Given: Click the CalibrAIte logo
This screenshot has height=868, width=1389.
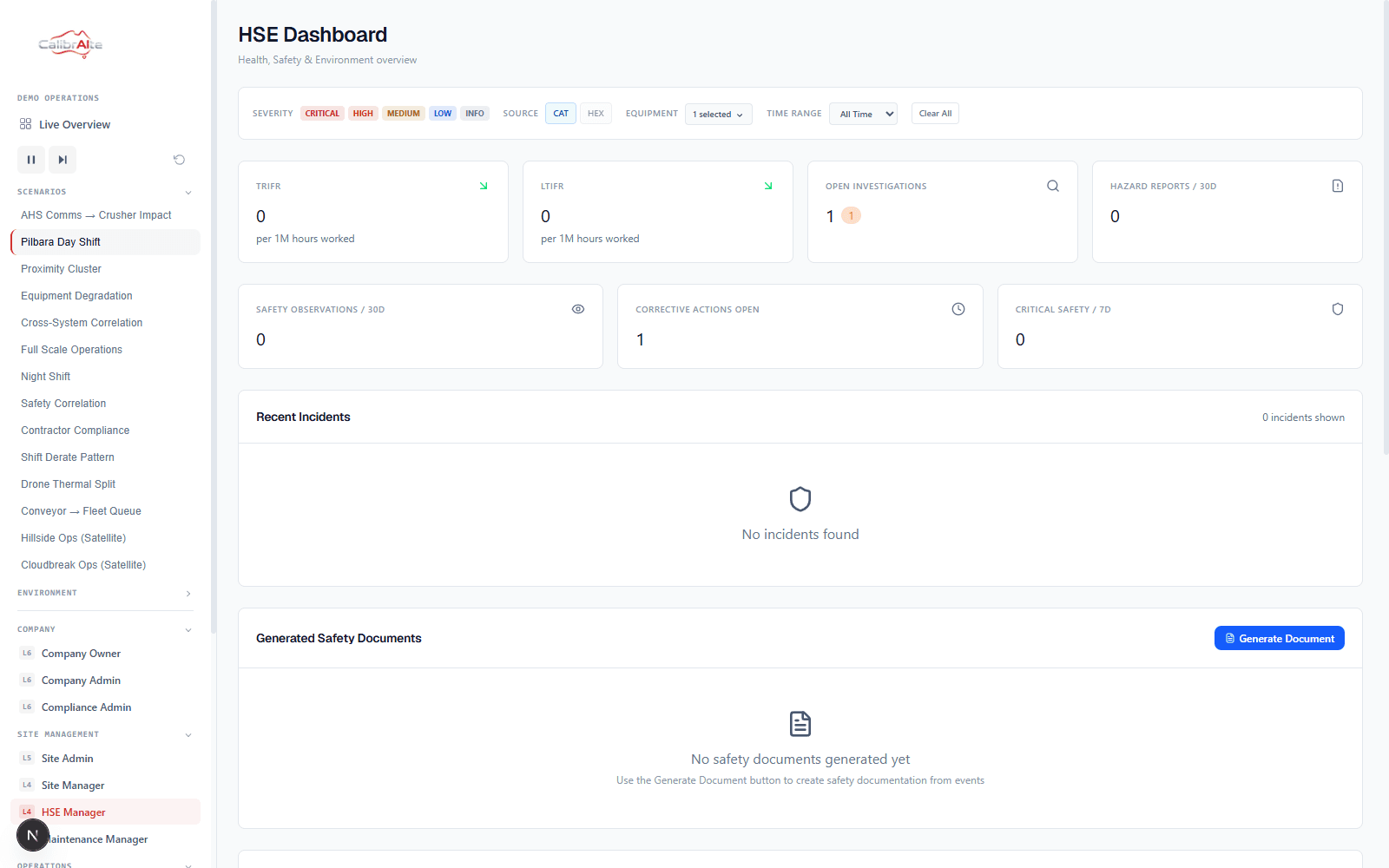Looking at the screenshot, I should pos(70,43).
